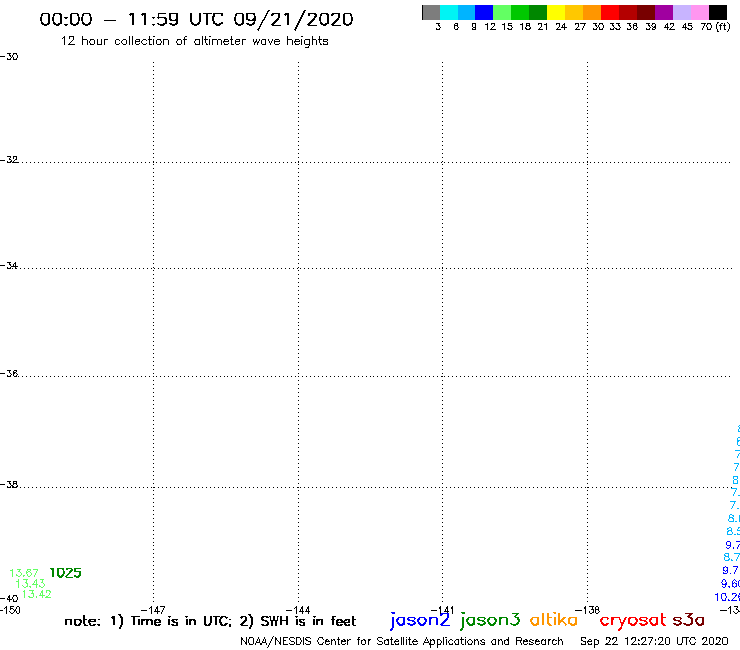Click the 'SWH is in feet' note

coord(308,621)
